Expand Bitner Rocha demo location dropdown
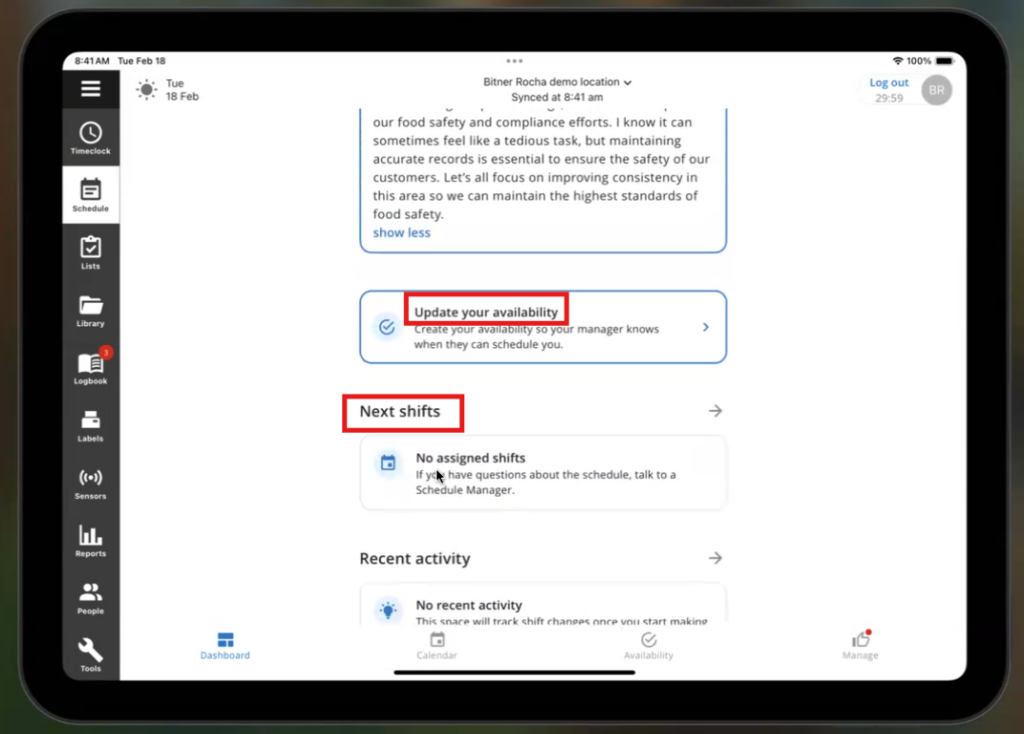 tap(557, 82)
